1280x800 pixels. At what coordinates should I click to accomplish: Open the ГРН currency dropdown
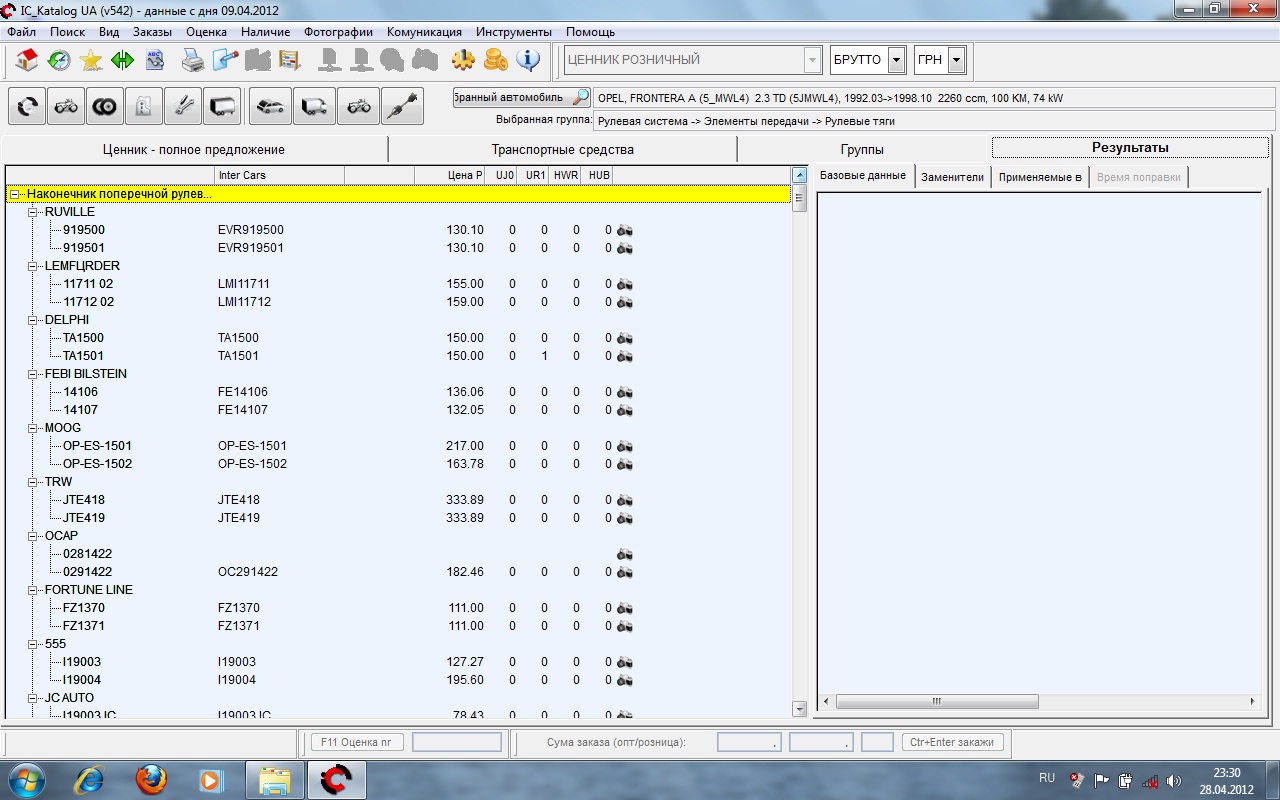click(x=957, y=60)
